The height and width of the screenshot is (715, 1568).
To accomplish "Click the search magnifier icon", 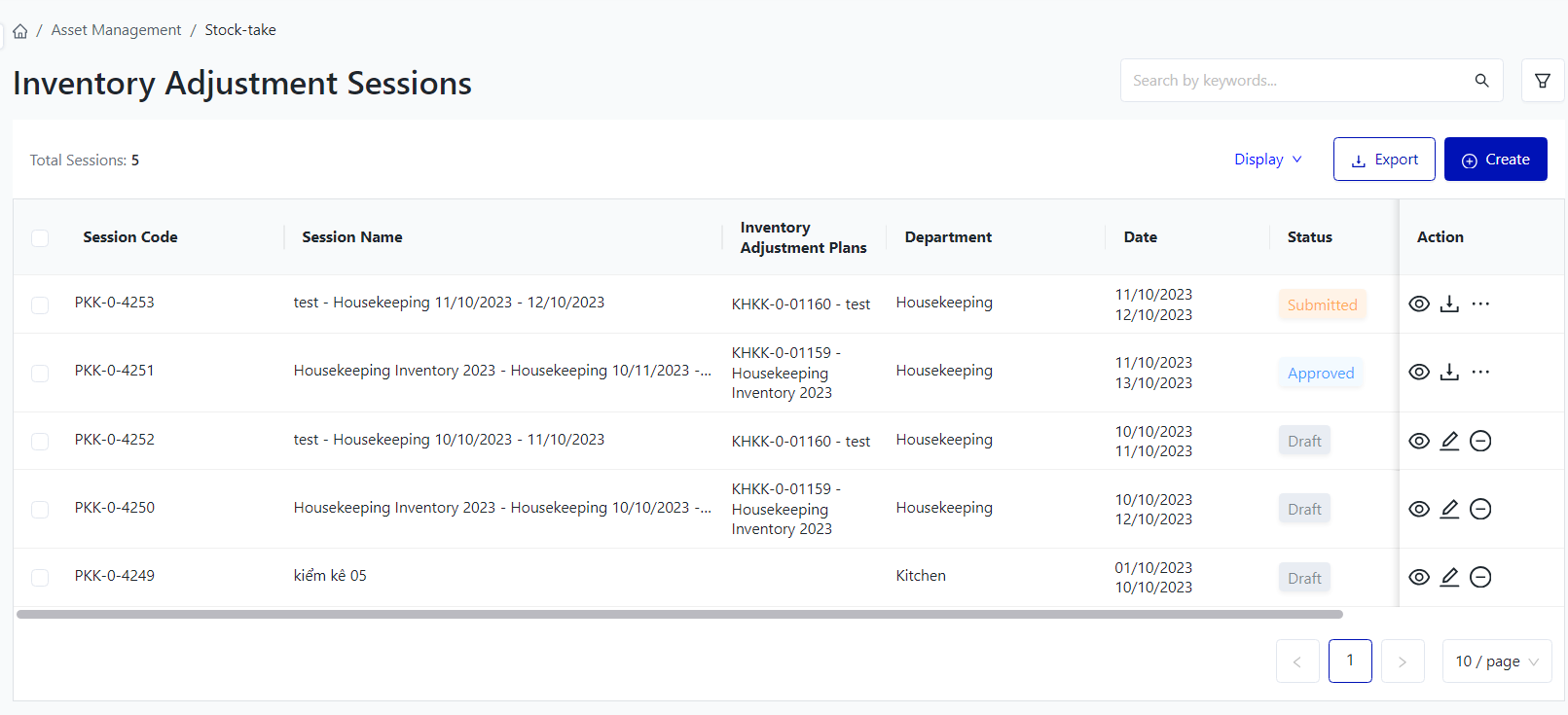I will (x=1481, y=81).
